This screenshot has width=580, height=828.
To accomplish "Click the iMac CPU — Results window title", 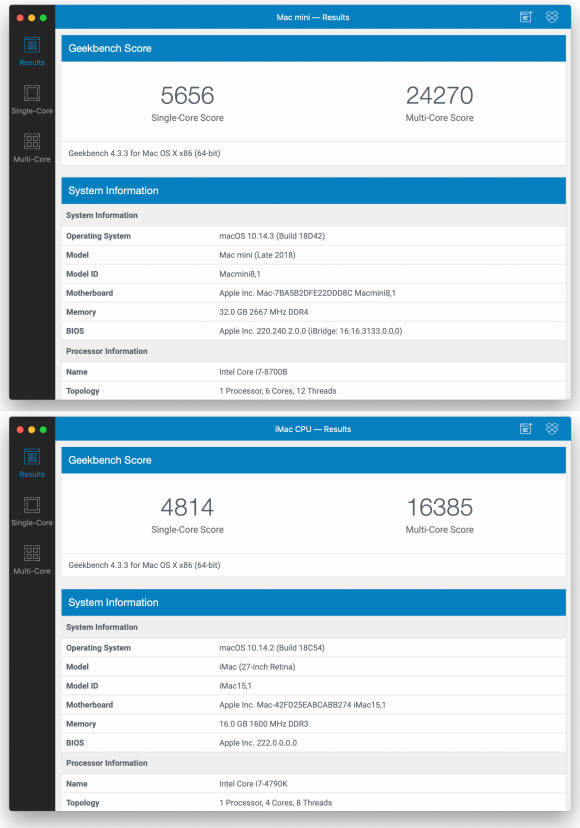I will [313, 429].
